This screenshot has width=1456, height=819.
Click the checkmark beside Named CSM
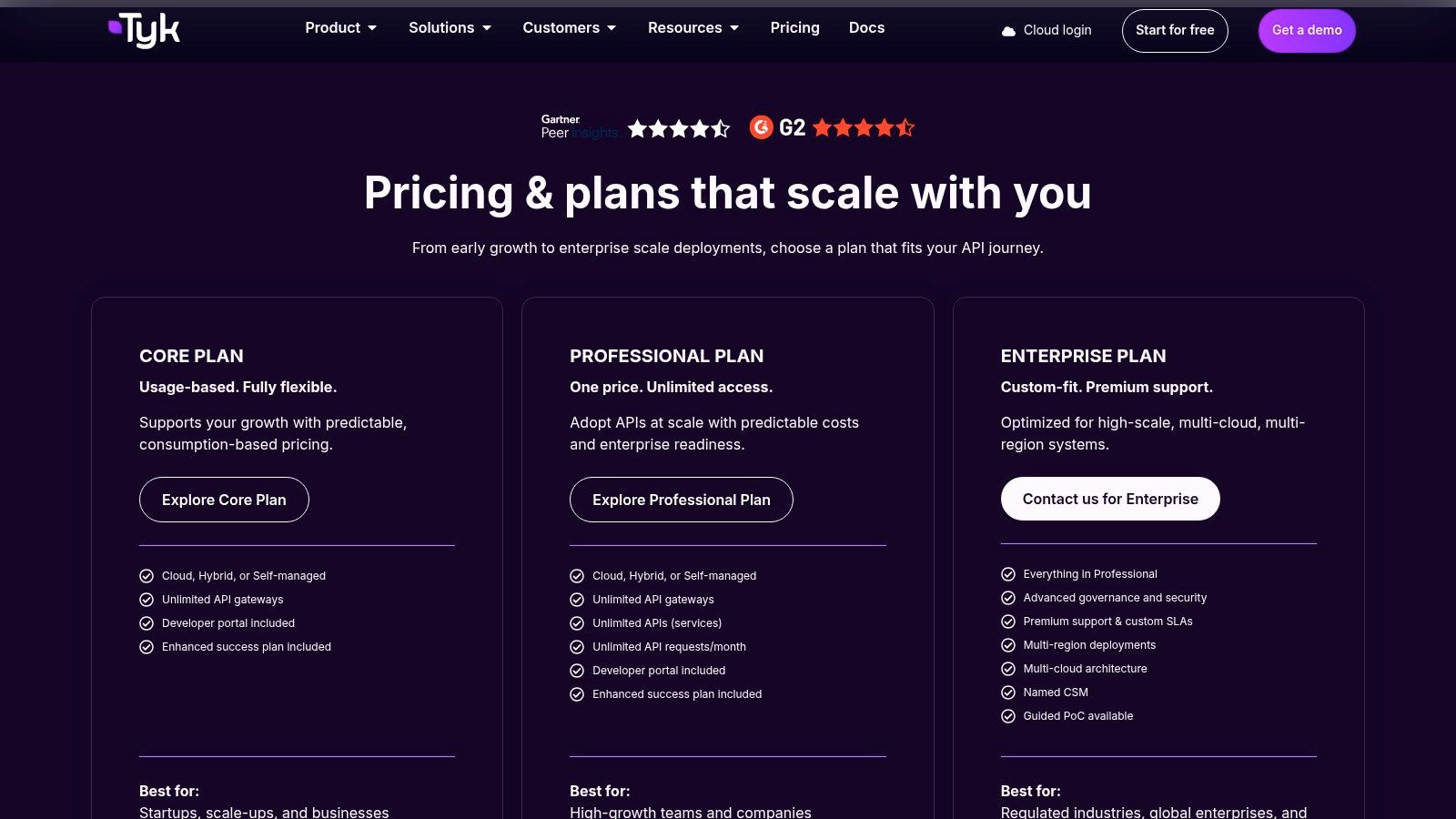[1007, 692]
